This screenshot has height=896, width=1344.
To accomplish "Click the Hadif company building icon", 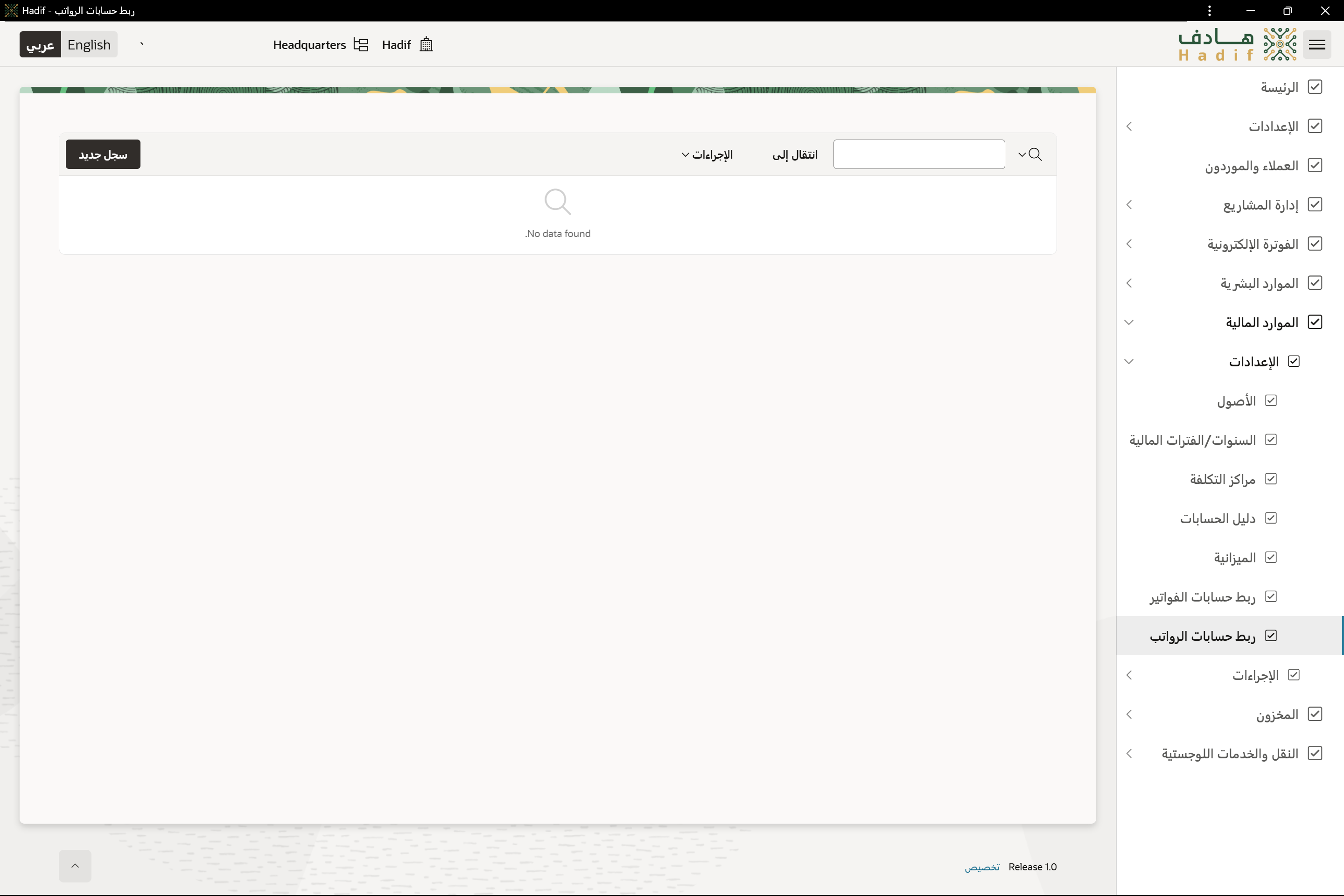I will pos(426,45).
